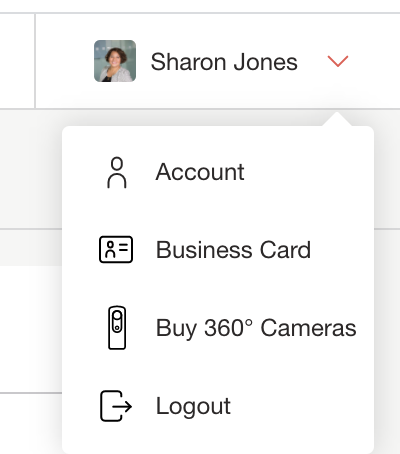Click the Account person silhouette icon
This screenshot has height=454, width=400.
pyautogui.click(x=117, y=173)
